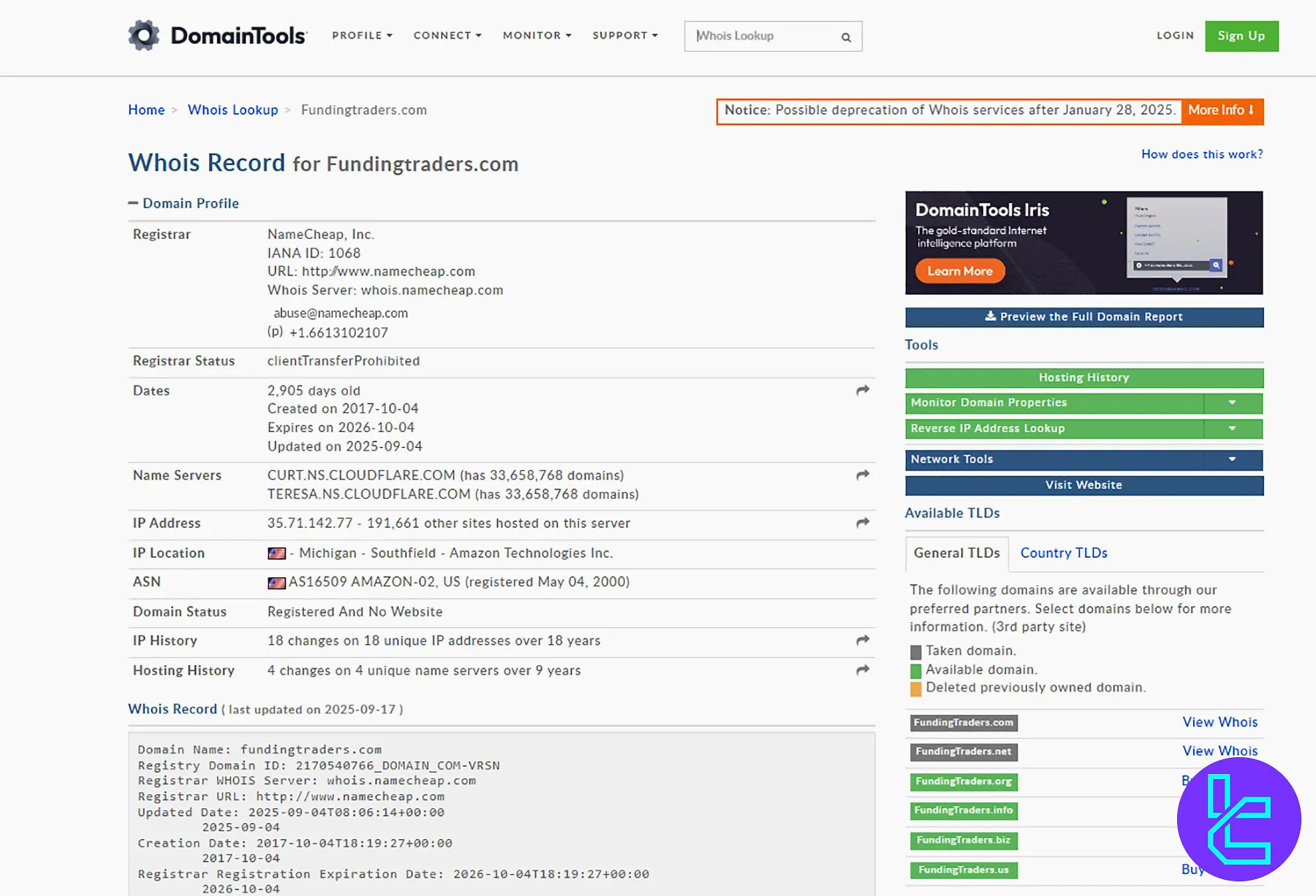1316x896 pixels.
Task: Click the Hosting History row arrow icon
Action: (863, 670)
